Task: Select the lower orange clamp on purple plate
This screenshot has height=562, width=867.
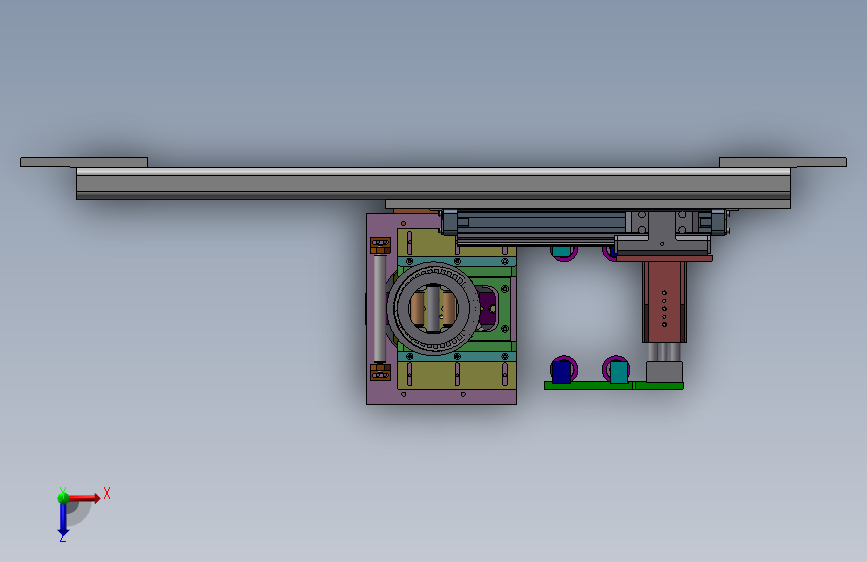Action: pos(380,372)
